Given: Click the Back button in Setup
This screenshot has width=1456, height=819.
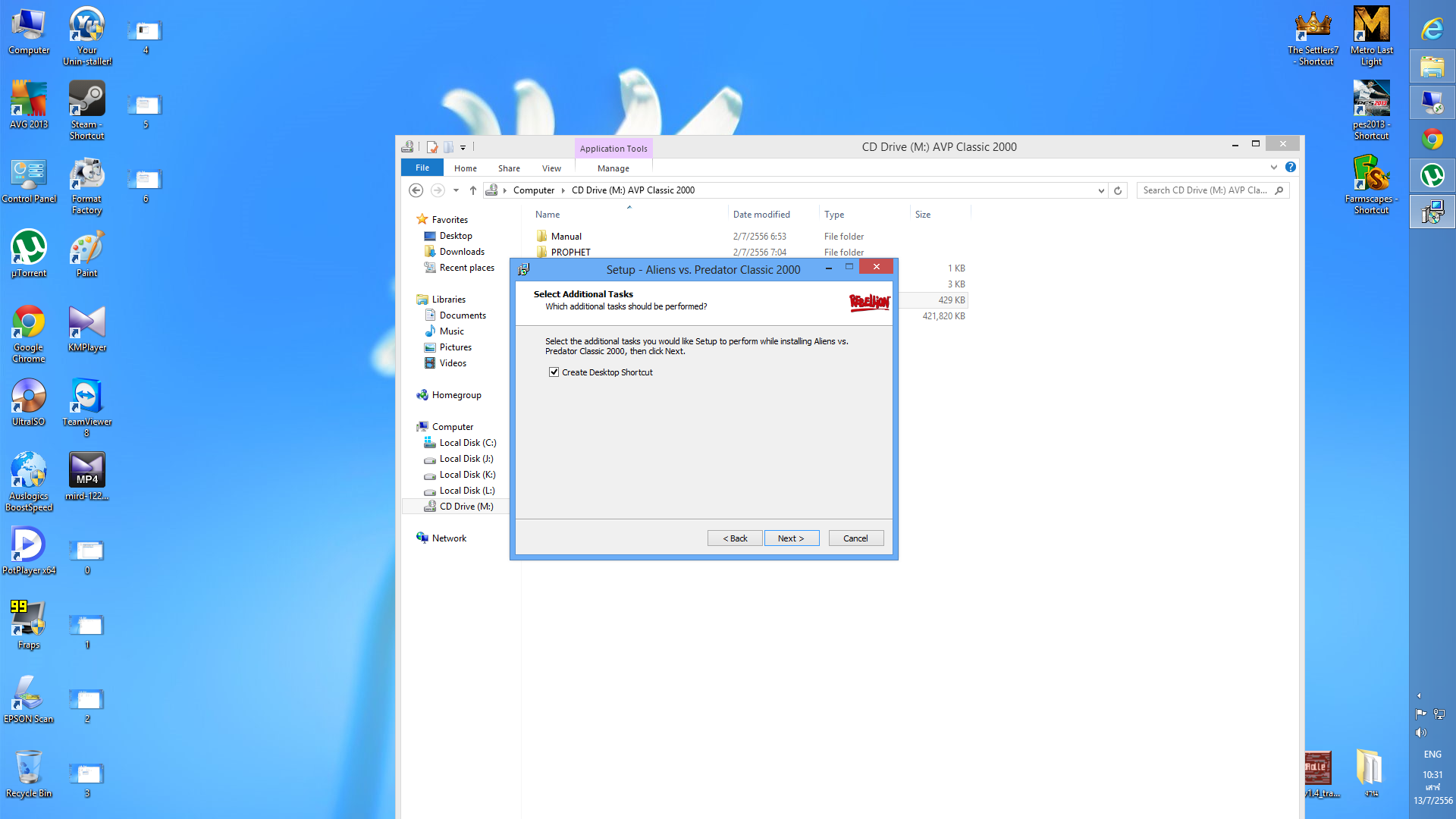Looking at the screenshot, I should click(x=735, y=538).
